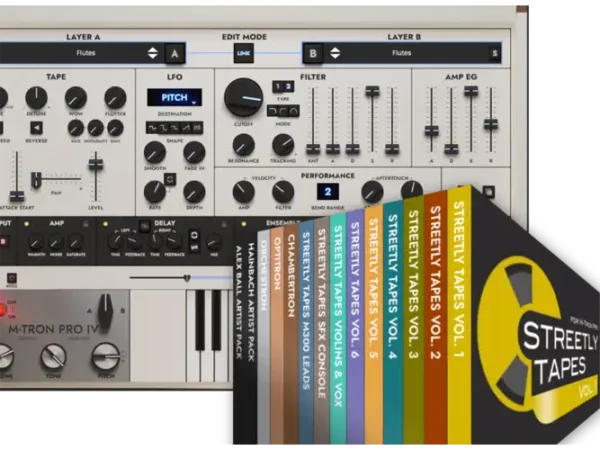Viewport: 600px width, 450px height.
Task: Select filter Type 1
Action: pos(278,86)
